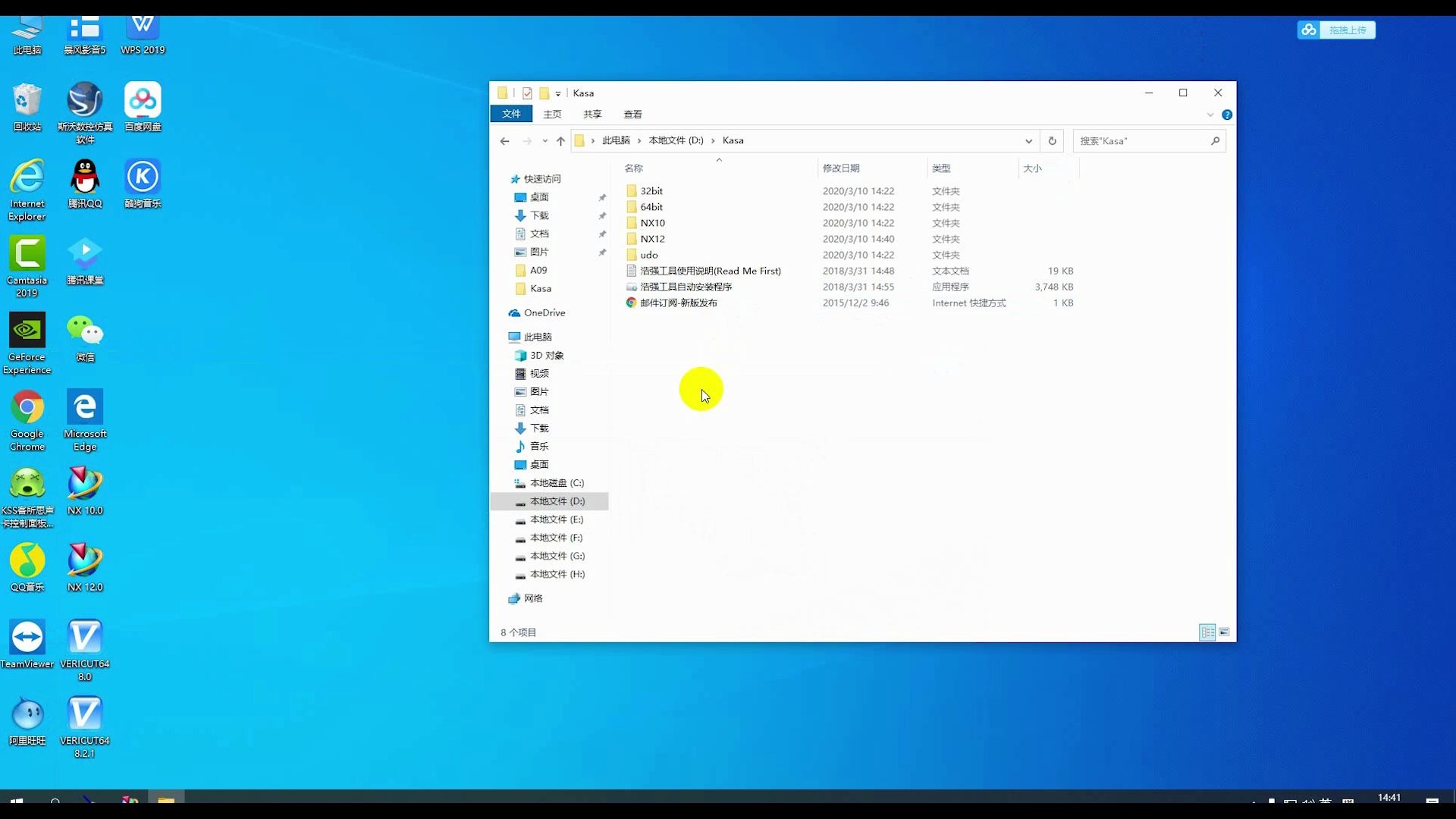Sort files by 修改日期 column header
This screenshot has width=1456, height=819.
point(841,168)
